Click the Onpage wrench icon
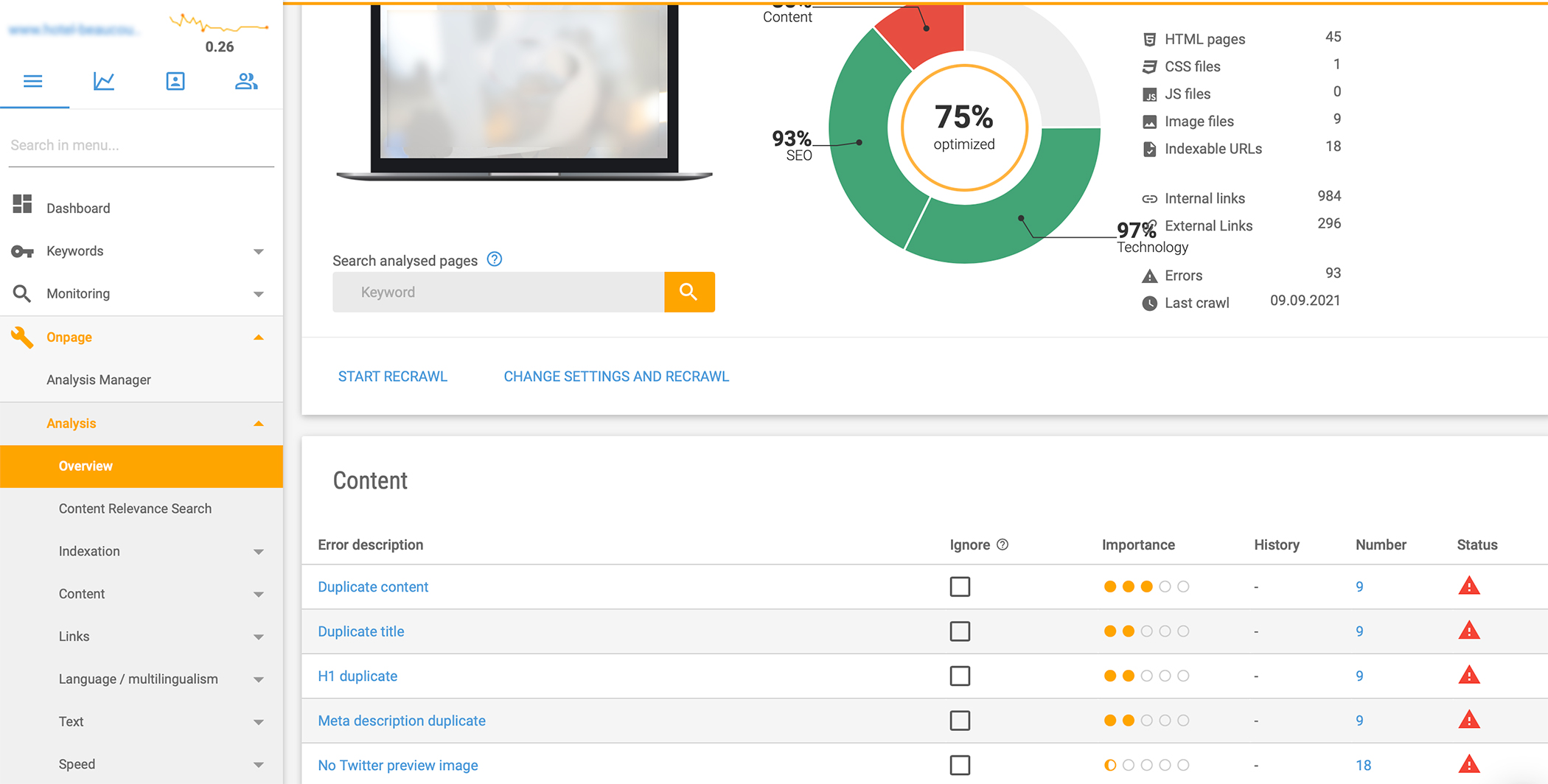The width and height of the screenshot is (1548, 784). 22,337
